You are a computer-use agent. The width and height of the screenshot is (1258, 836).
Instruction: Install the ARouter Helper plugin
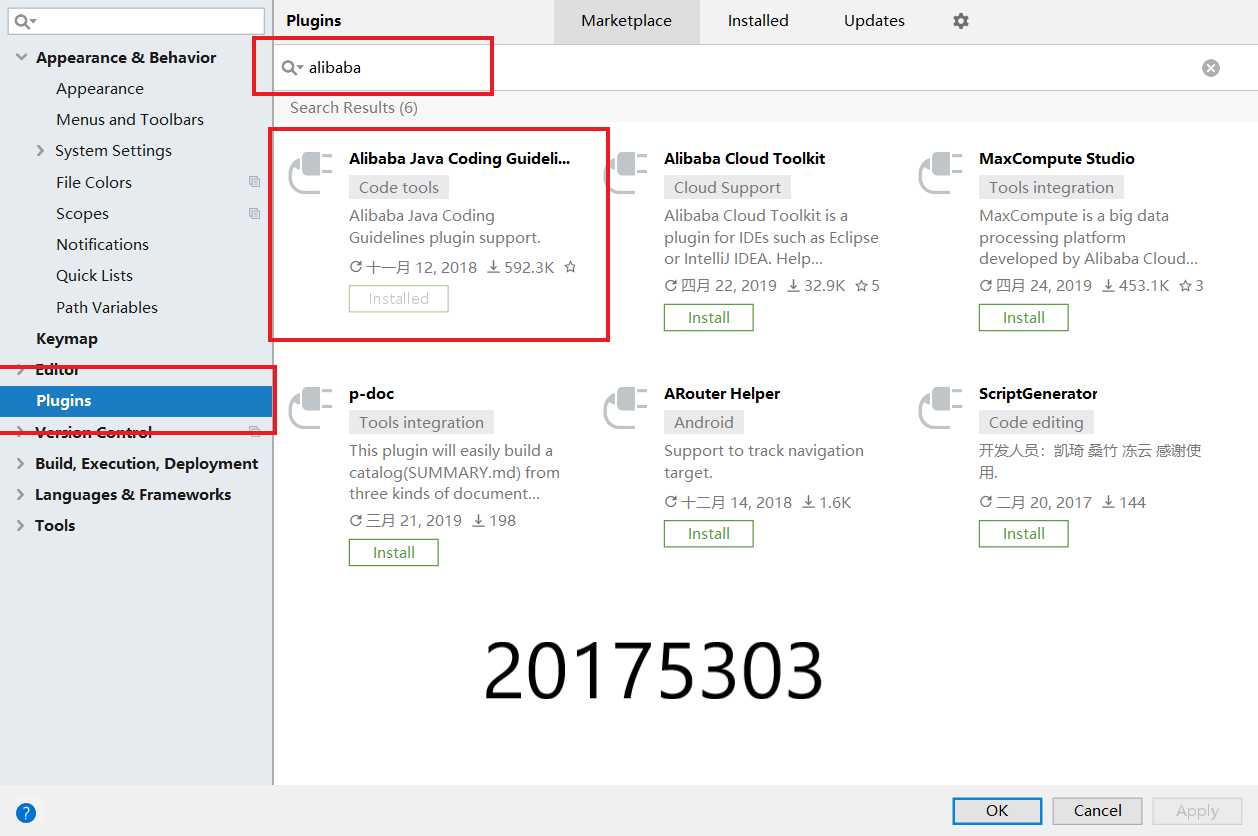(709, 534)
